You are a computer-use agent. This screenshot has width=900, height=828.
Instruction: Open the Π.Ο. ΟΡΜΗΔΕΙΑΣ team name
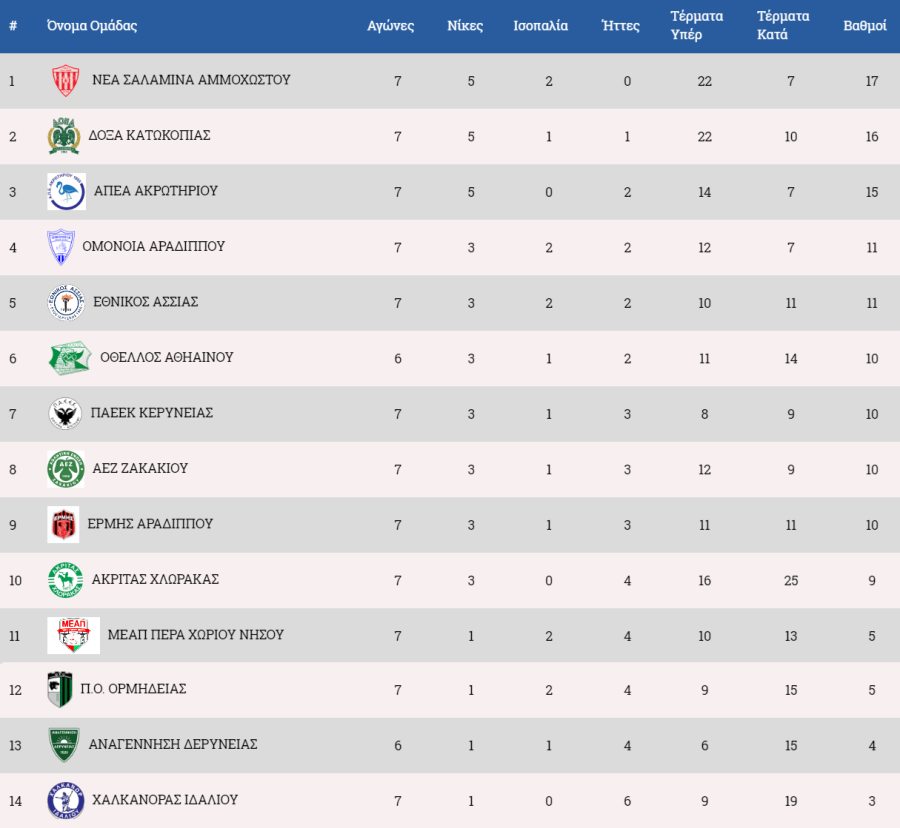[133, 689]
